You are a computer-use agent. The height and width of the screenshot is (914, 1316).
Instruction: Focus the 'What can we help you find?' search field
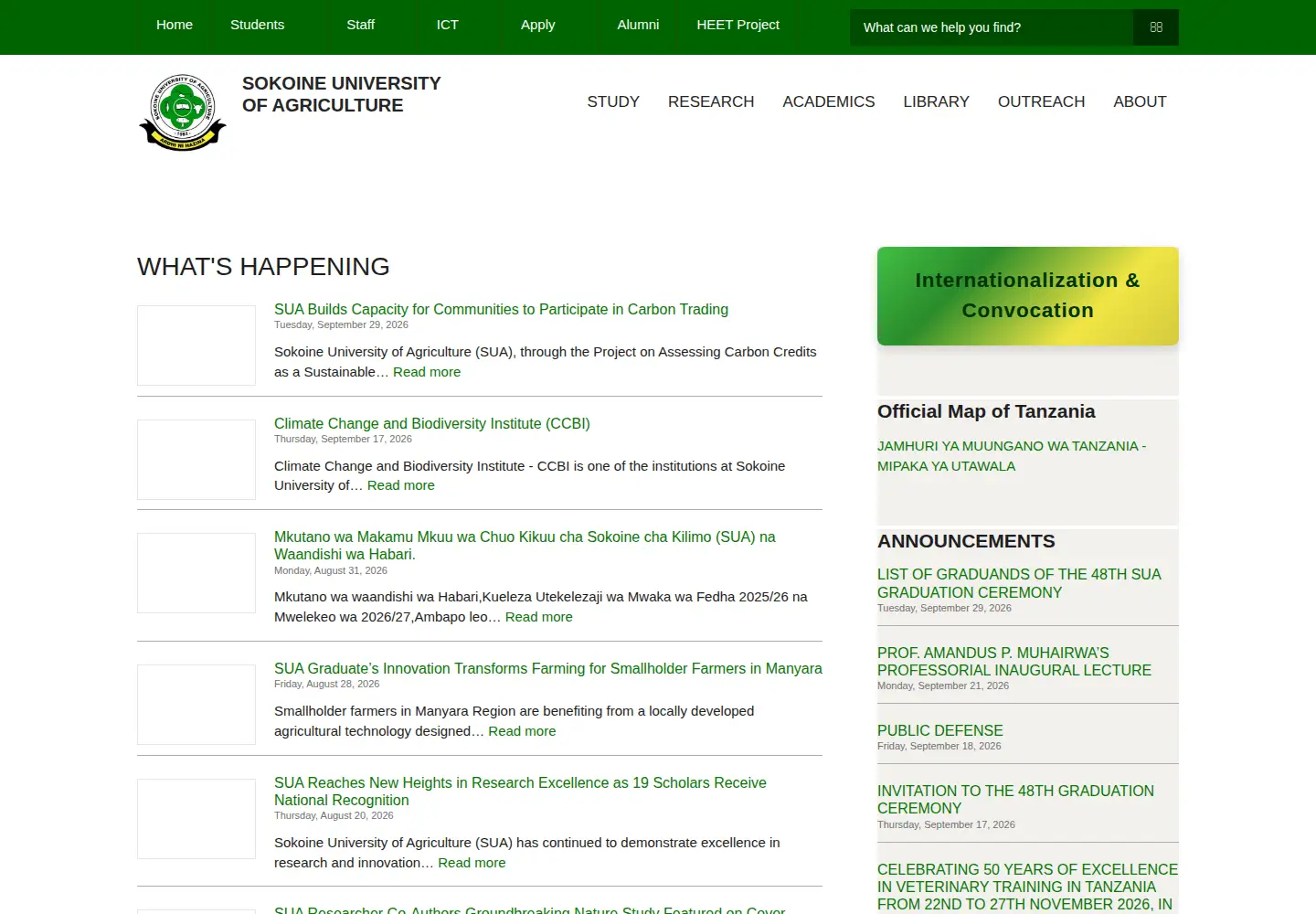tap(992, 27)
